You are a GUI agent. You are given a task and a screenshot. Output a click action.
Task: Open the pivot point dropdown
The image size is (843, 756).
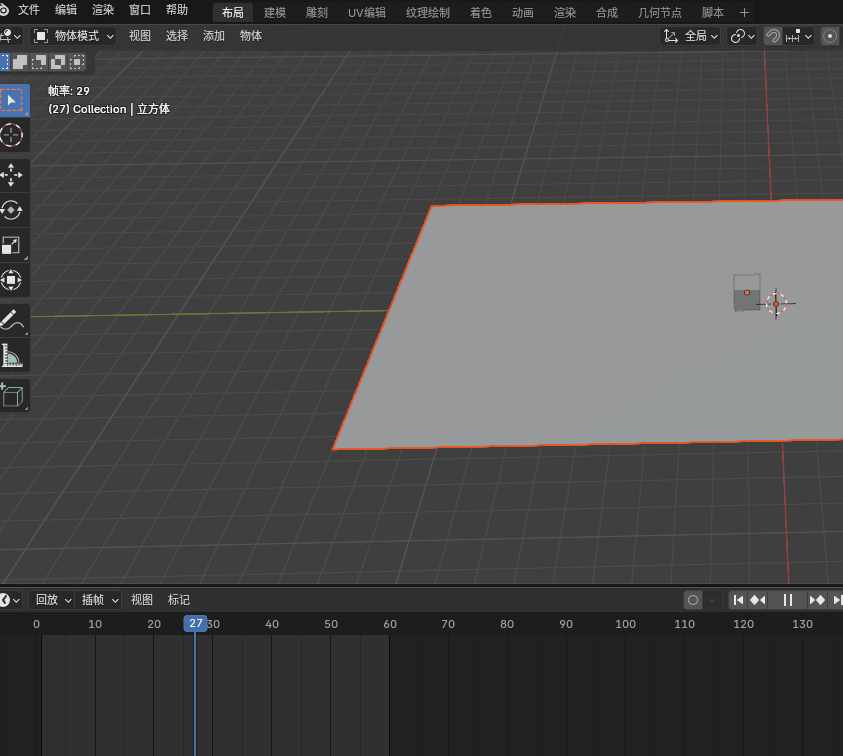tap(742, 36)
